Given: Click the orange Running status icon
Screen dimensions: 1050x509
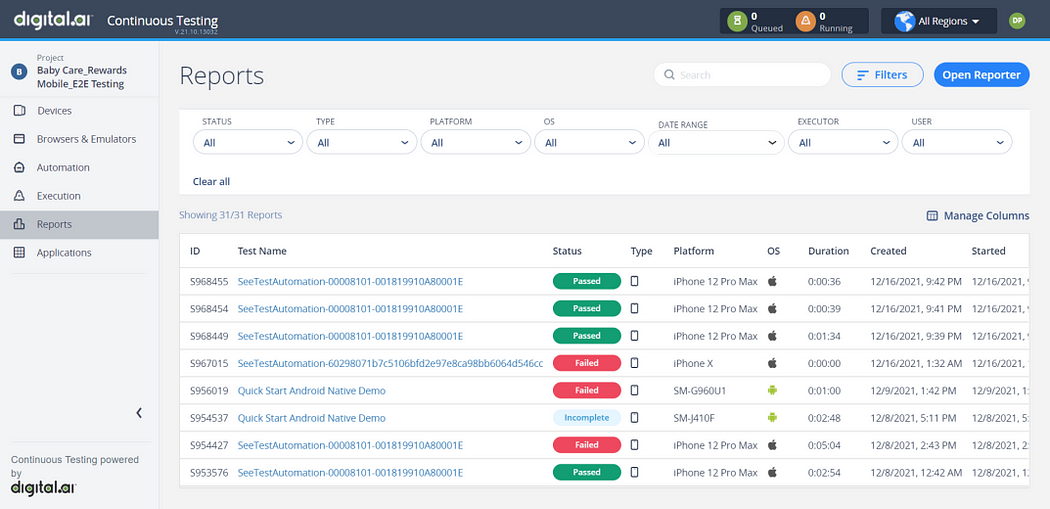Looking at the screenshot, I should pyautogui.click(x=806, y=21).
